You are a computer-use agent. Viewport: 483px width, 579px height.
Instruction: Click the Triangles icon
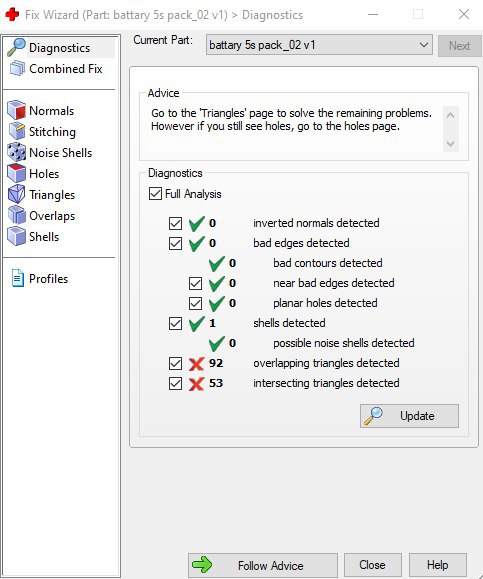(x=16, y=194)
